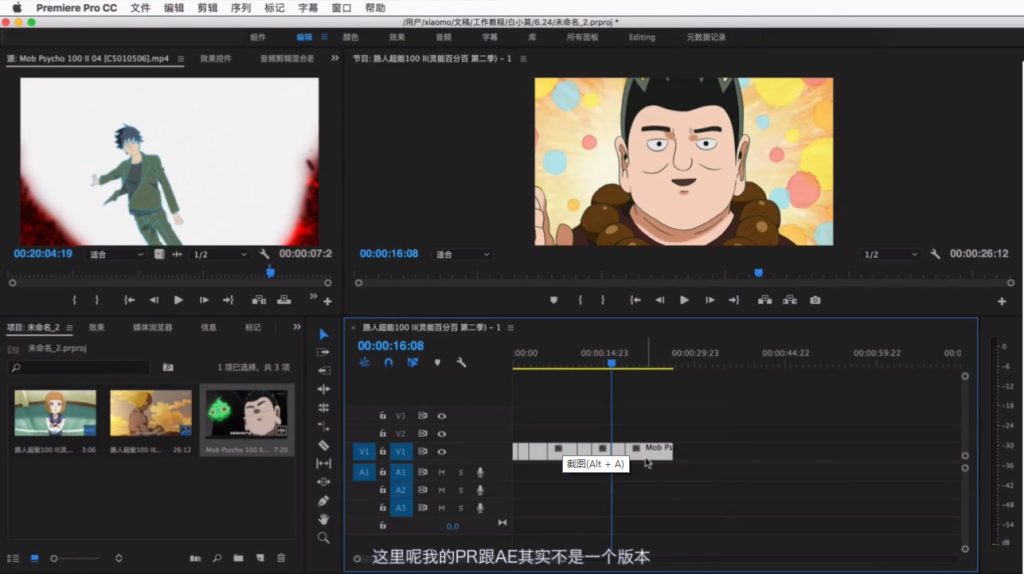
Task: Open Source monitor 适合 zoom dropdown
Action: click(115, 254)
